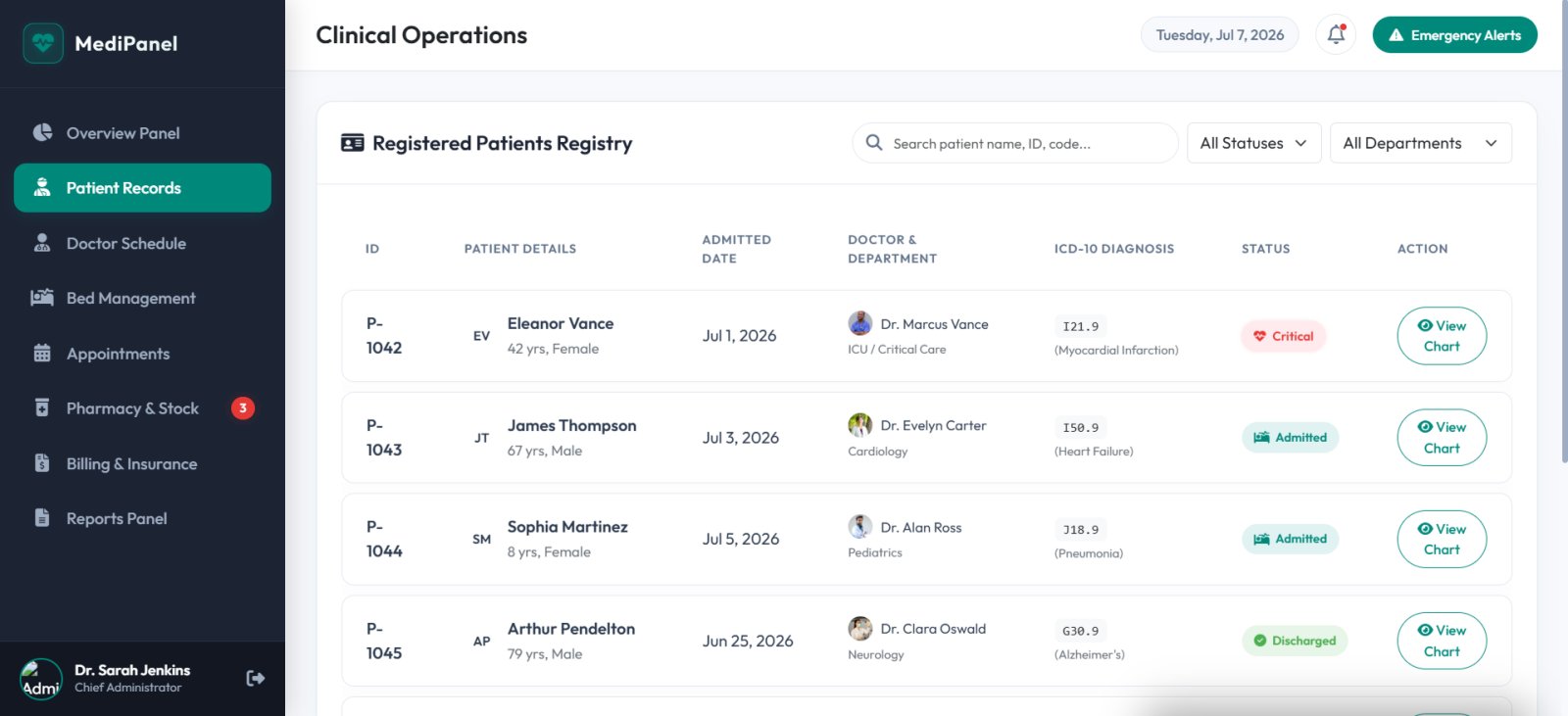The image size is (1568, 716).
Task: Open Pharmacy & Stock section
Action: pyautogui.click(x=142, y=408)
